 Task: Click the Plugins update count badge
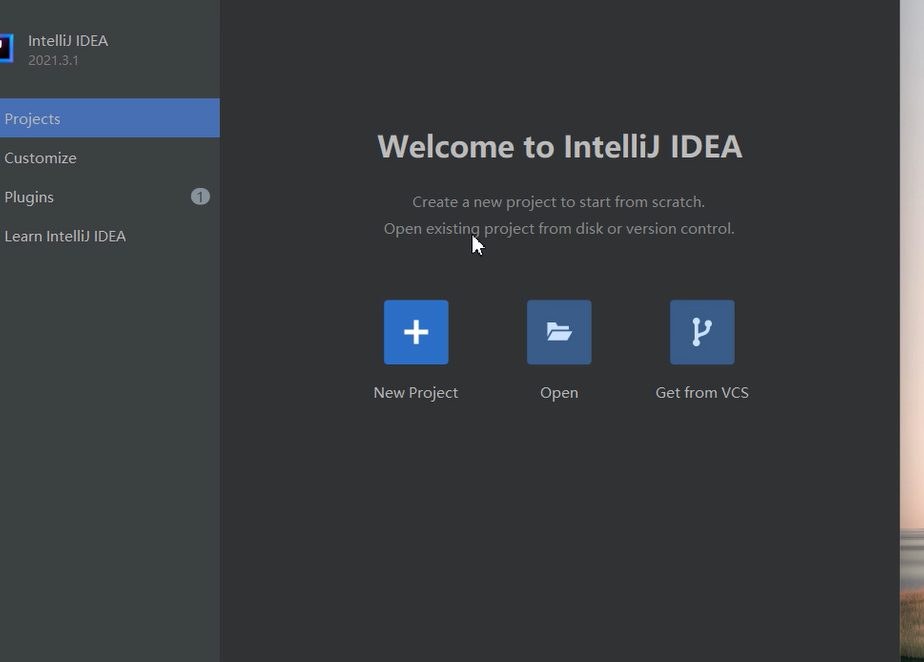point(200,196)
